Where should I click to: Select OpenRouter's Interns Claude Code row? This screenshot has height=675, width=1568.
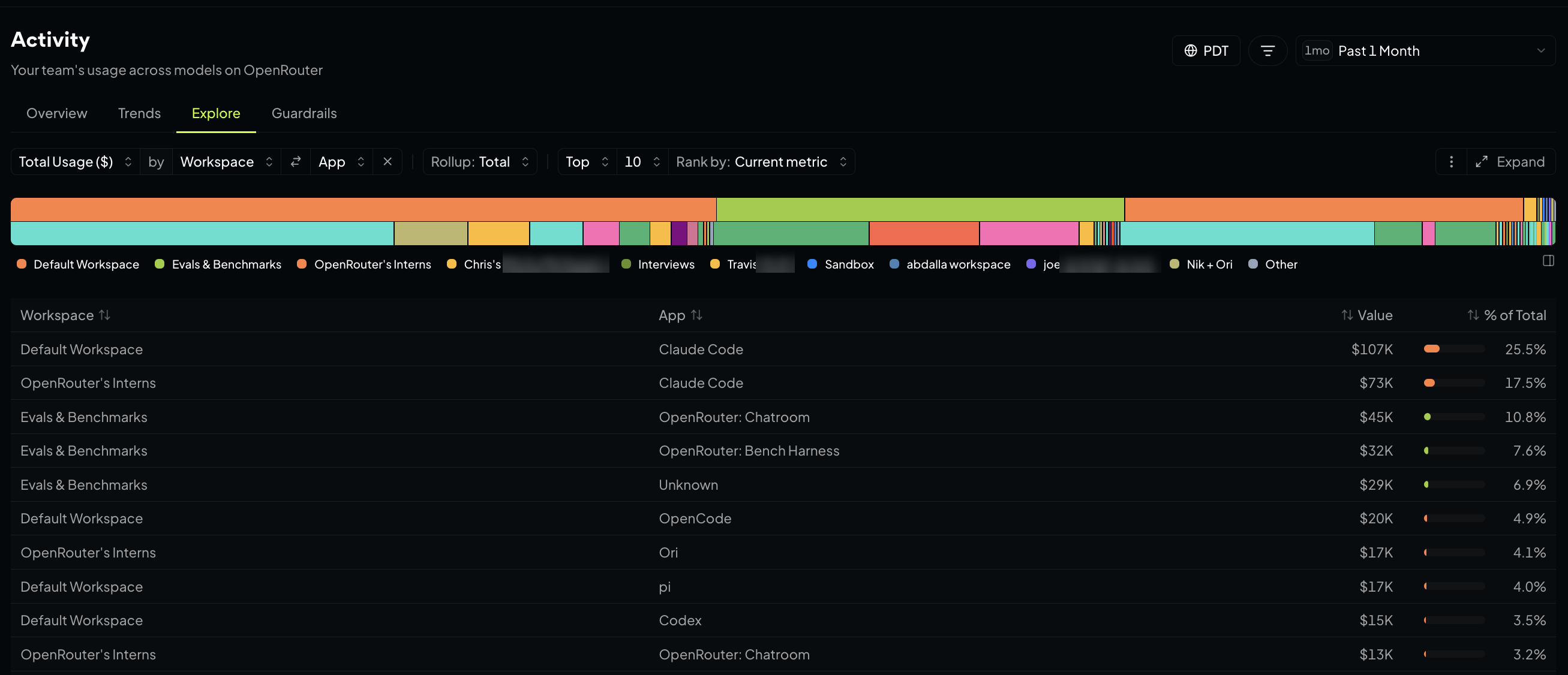click(783, 383)
